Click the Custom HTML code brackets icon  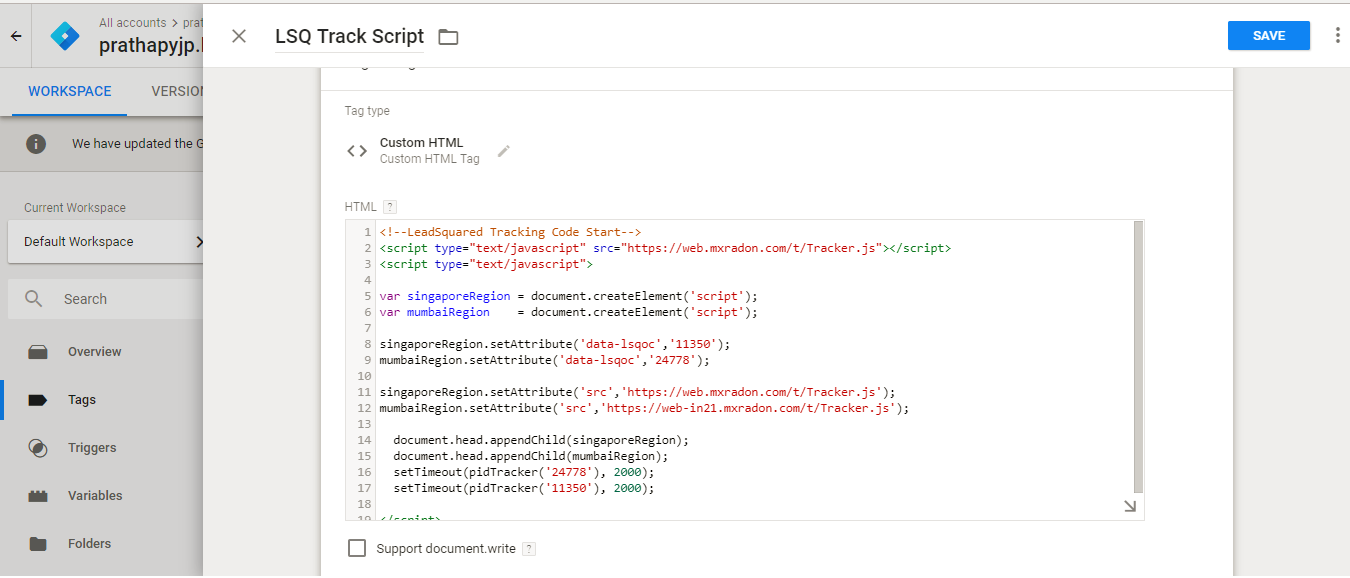357,151
